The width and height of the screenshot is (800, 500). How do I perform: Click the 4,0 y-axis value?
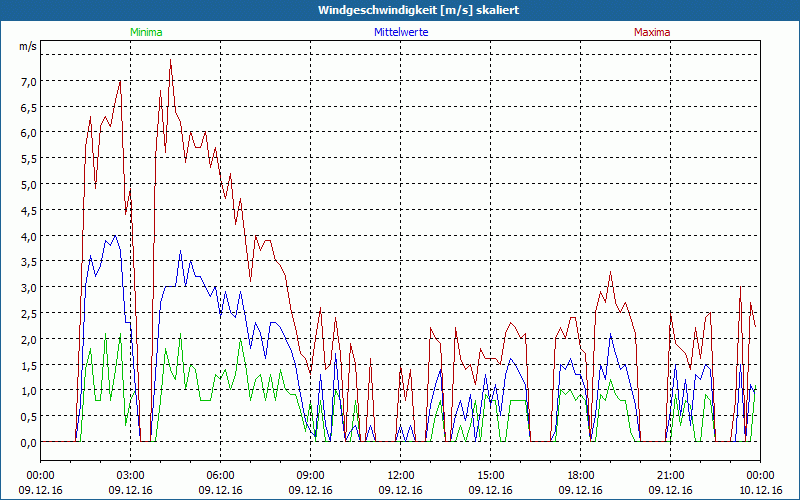pos(28,236)
